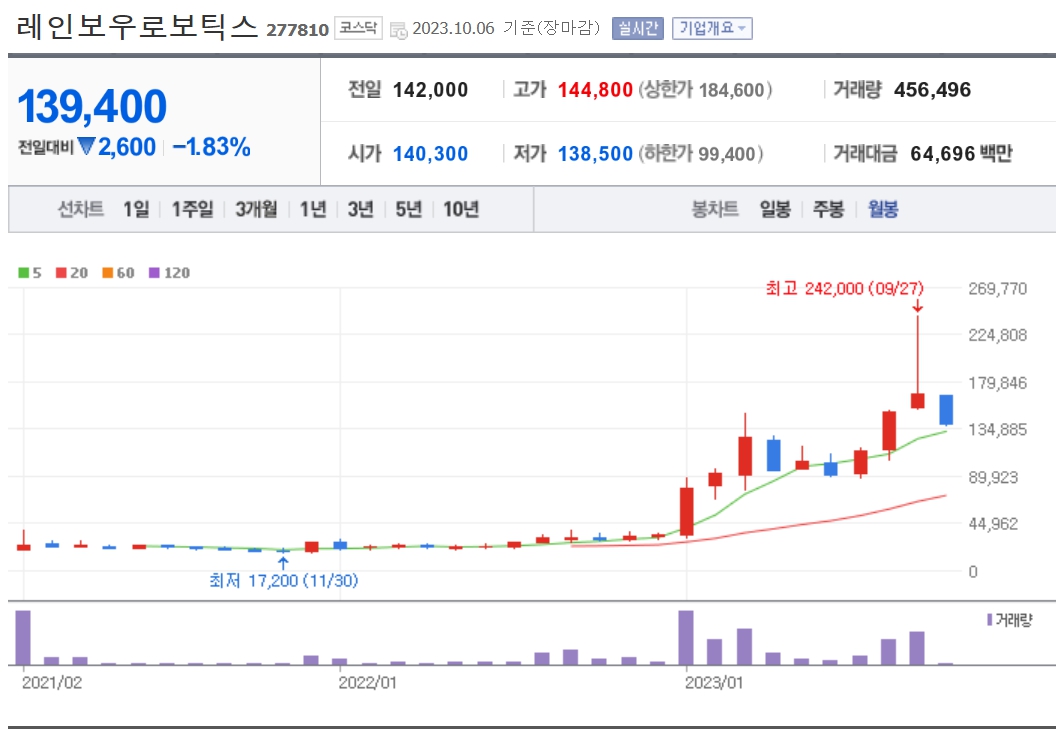
Task: Switch to the 5년 line chart
Action: pyautogui.click(x=408, y=209)
